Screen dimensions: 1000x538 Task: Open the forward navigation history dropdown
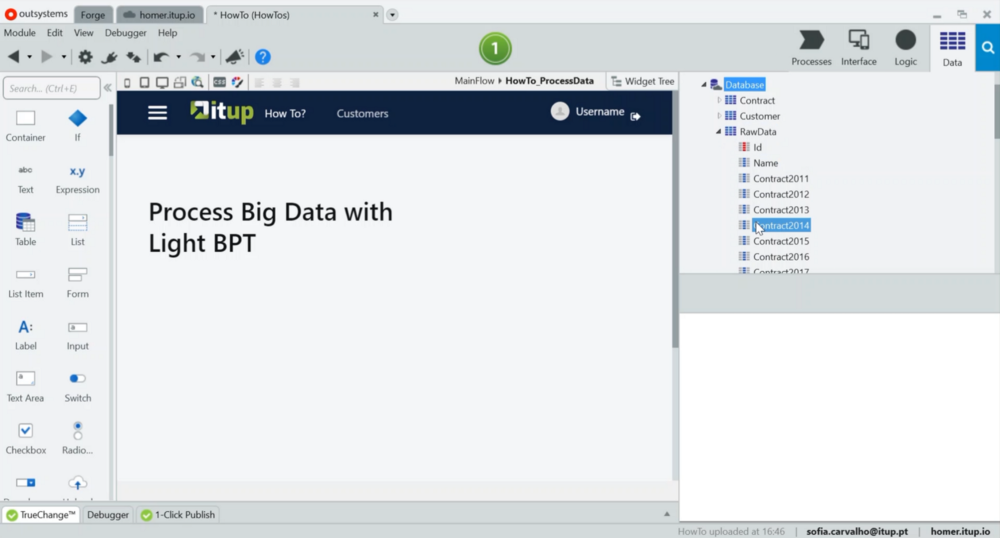(x=64, y=57)
